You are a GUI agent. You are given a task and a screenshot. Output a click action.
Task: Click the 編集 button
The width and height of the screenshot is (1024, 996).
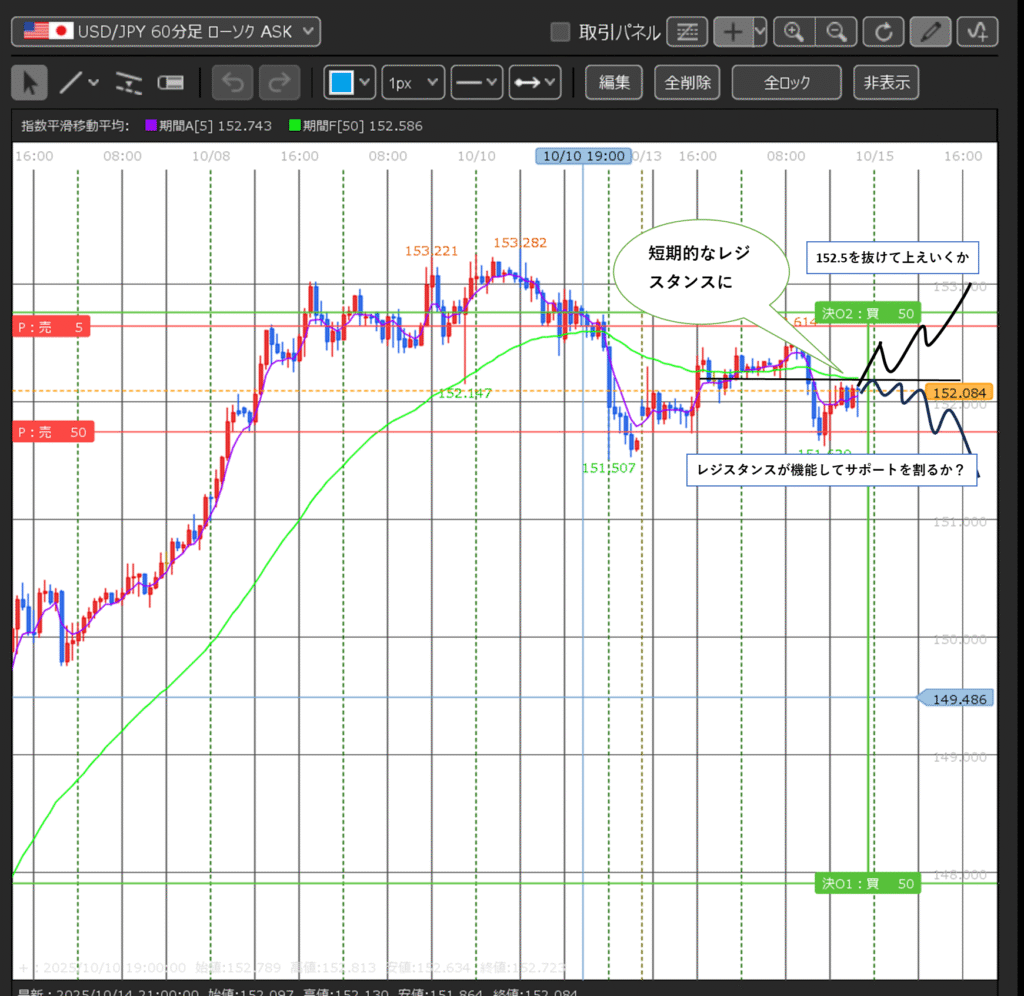(x=614, y=83)
